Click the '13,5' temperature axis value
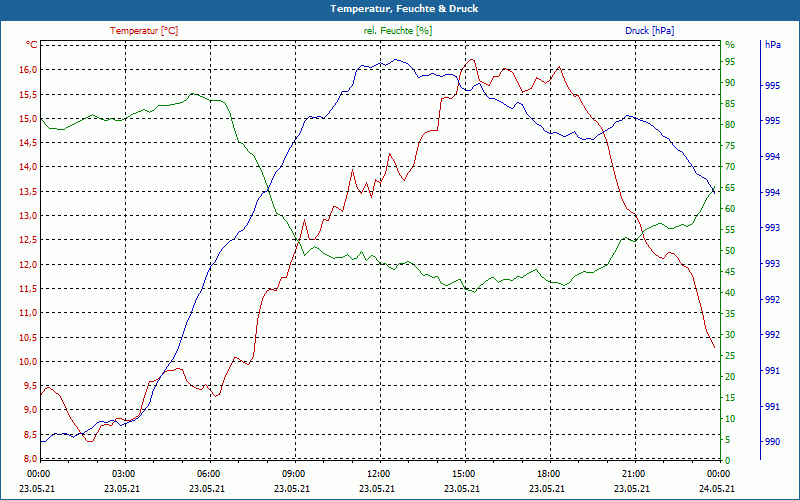The width and height of the screenshot is (800, 500). click(28, 191)
